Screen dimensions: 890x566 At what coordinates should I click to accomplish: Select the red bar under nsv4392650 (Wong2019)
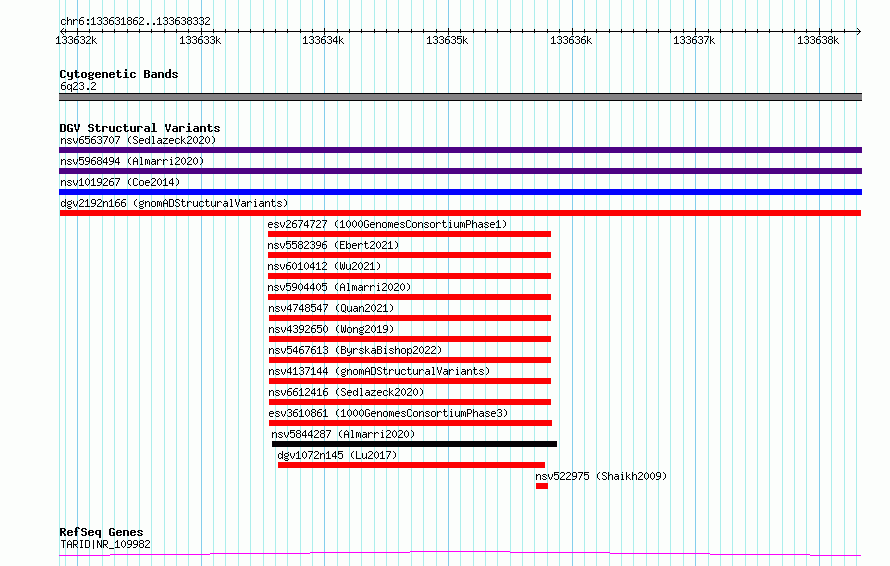pyautogui.click(x=410, y=339)
